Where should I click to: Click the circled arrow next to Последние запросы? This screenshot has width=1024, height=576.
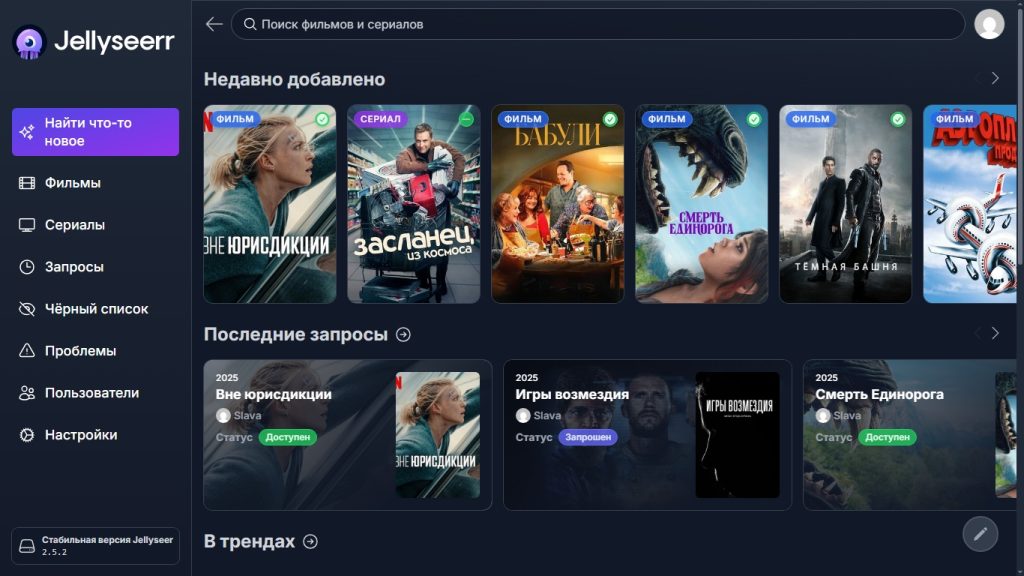pyautogui.click(x=404, y=334)
